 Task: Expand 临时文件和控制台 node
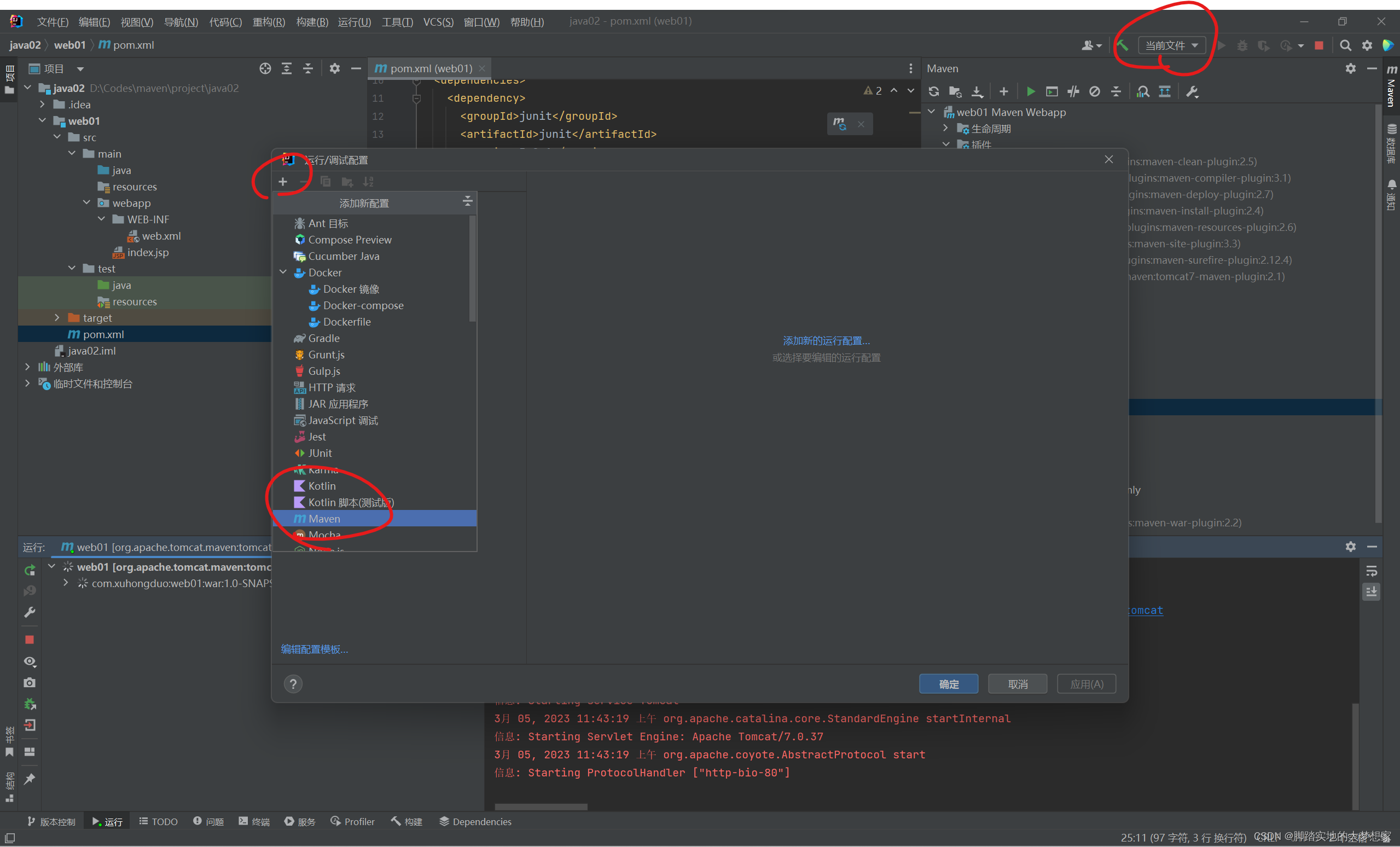pos(27,384)
